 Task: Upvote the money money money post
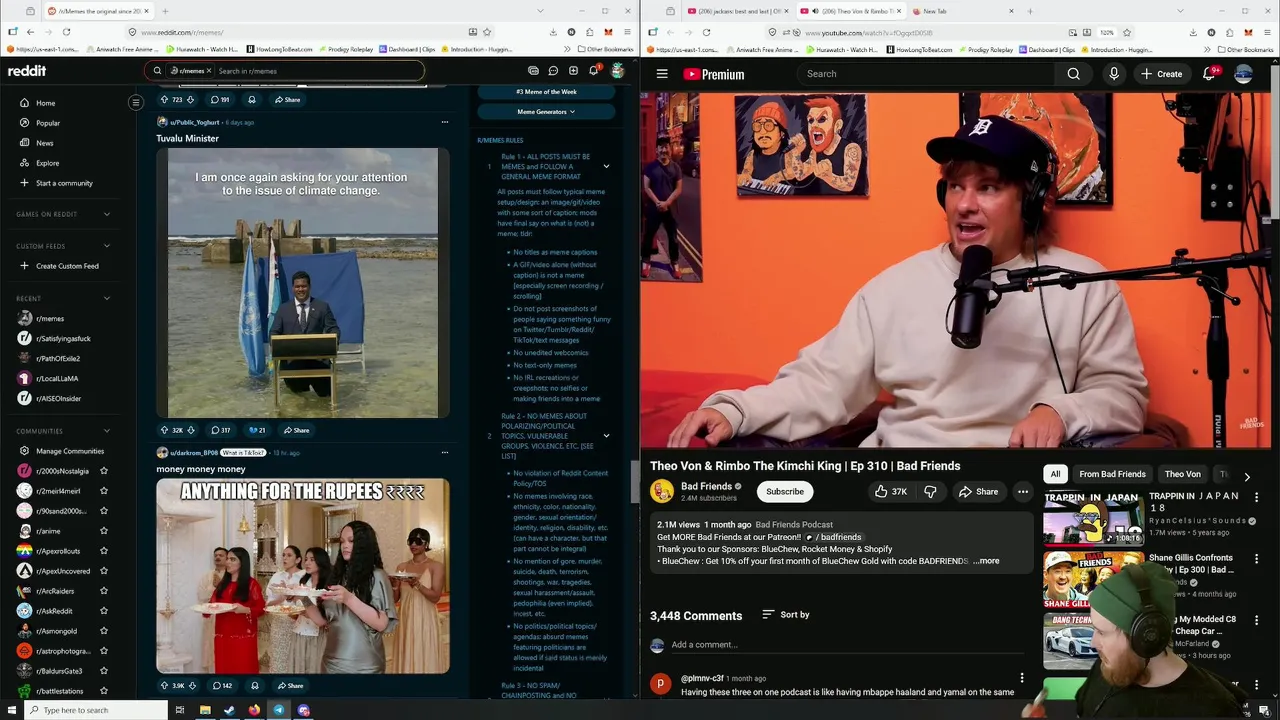[x=164, y=686]
